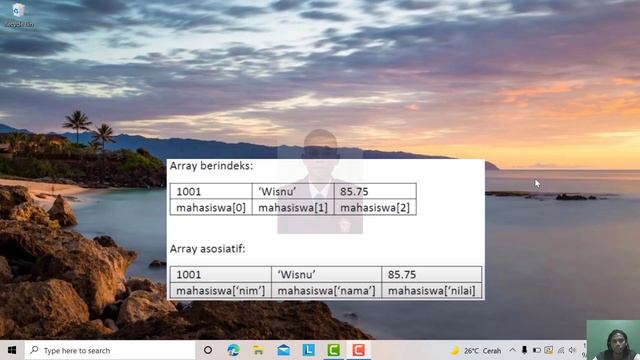Image resolution: width=640 pixels, height=360 pixels.
Task: Select cell 'mahasiswa[0]'
Action: [211, 208]
